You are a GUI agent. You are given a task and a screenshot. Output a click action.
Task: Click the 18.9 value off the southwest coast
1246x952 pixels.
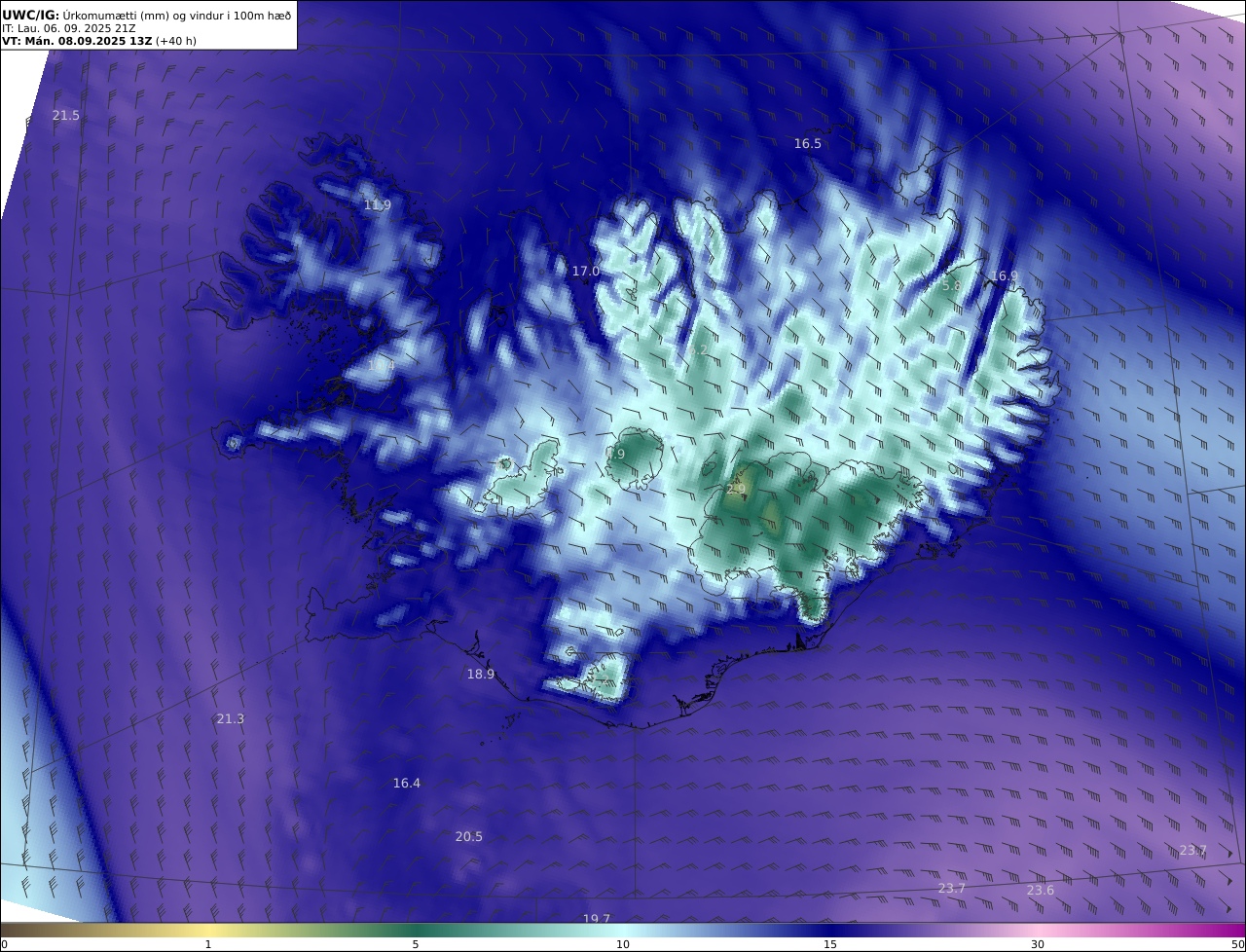point(481,675)
